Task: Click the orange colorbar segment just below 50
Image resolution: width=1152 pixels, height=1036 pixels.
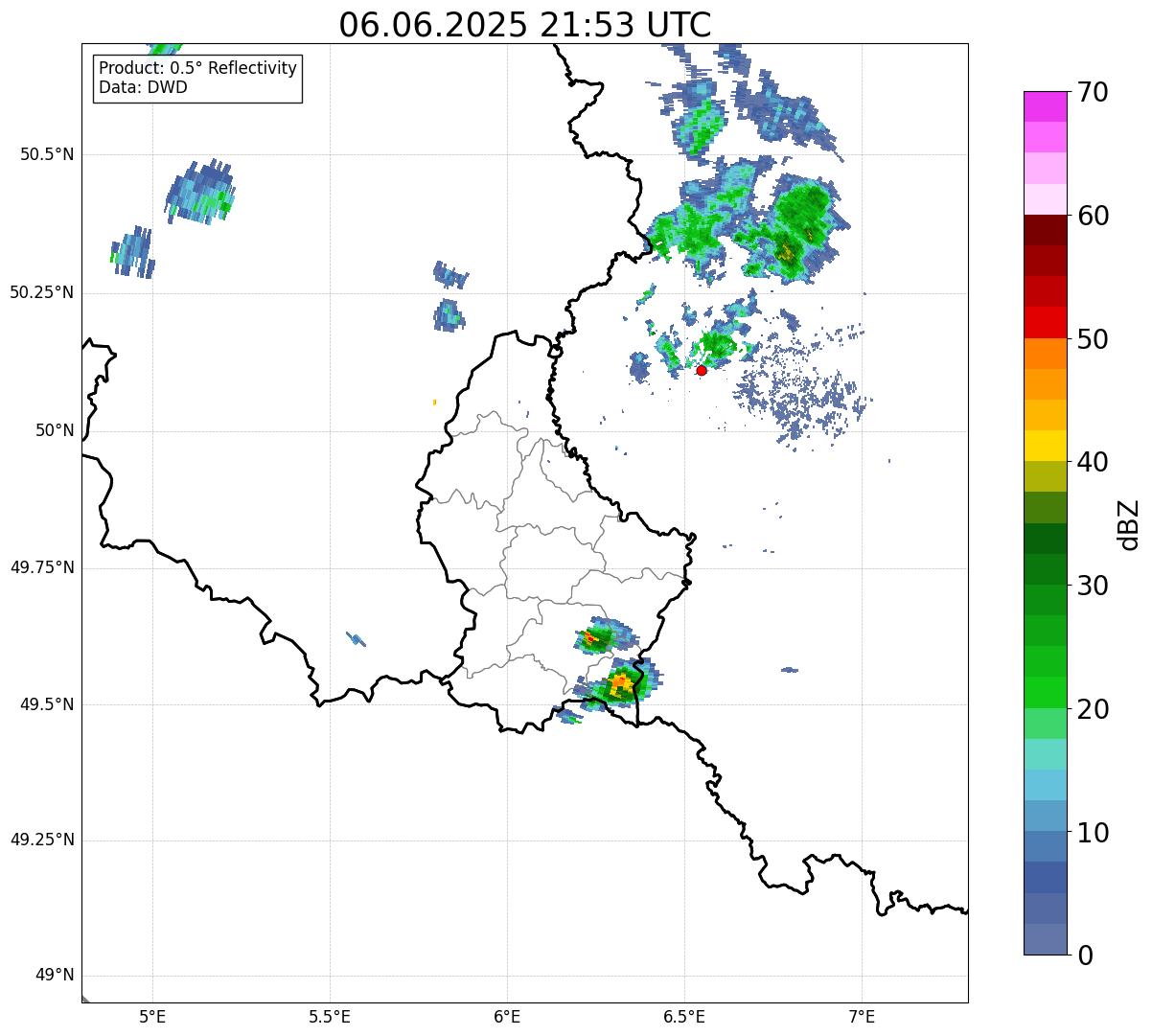Action: click(1045, 354)
